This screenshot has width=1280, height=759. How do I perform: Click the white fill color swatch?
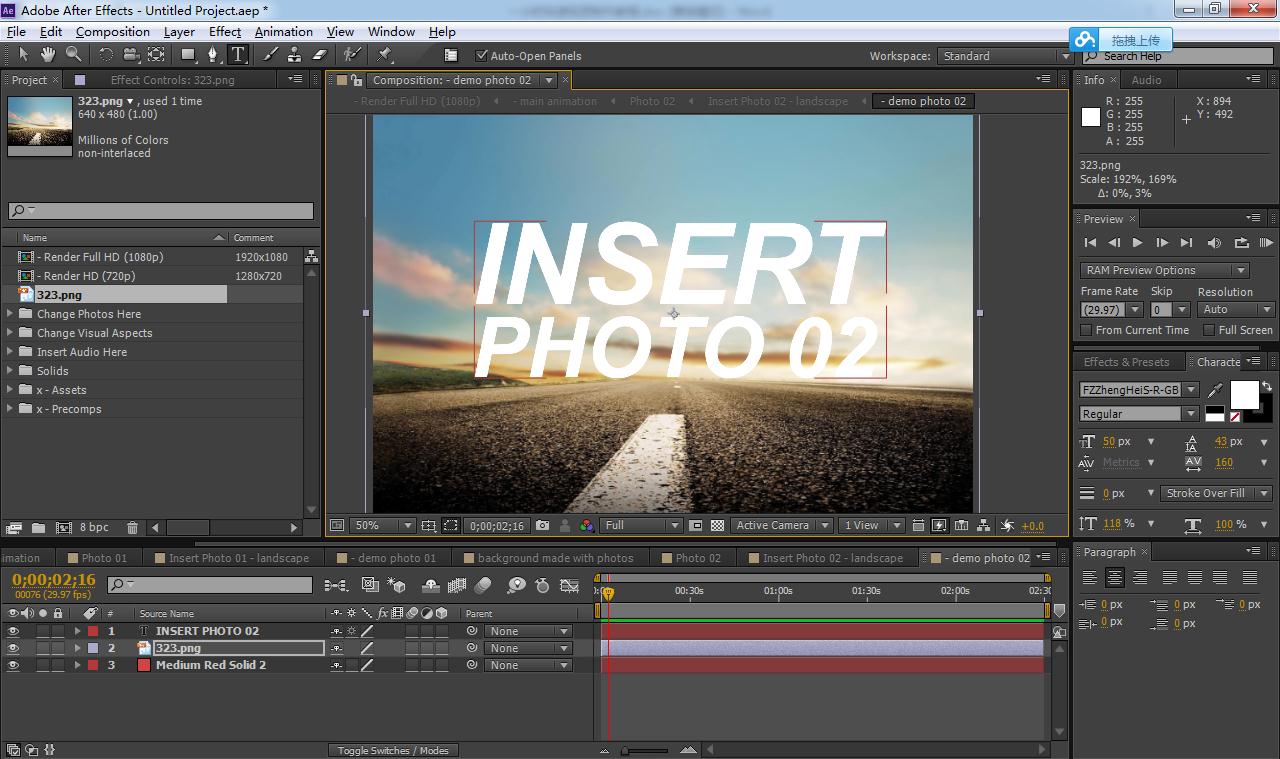point(1244,395)
